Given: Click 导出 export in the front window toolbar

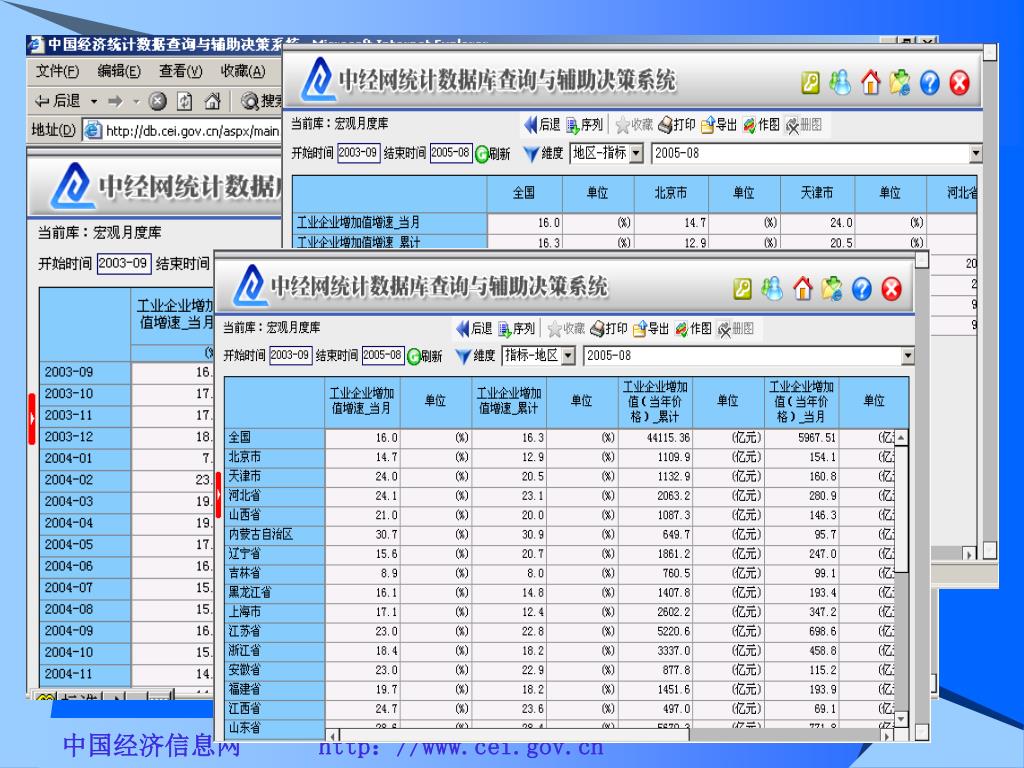Looking at the screenshot, I should [650, 328].
